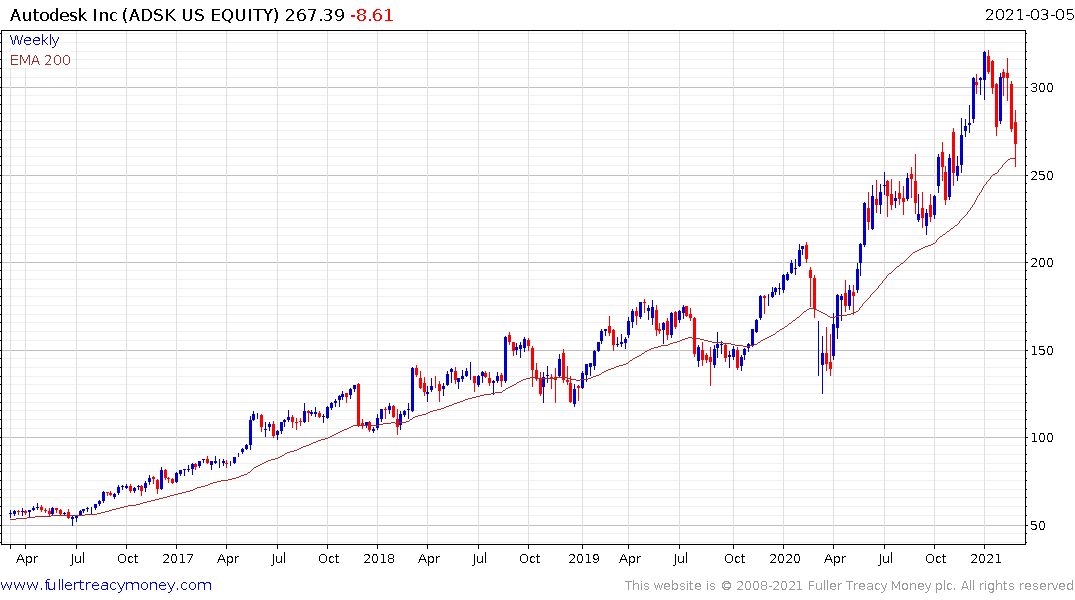The image size is (1075, 600).
Task: Click the chart date 2021-03-05
Action: tap(1029, 15)
